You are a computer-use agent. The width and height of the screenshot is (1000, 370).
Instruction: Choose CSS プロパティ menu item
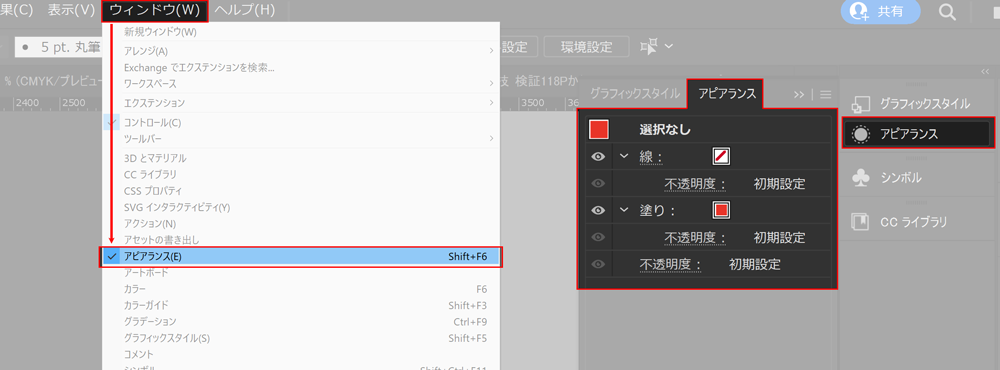tap(300, 191)
